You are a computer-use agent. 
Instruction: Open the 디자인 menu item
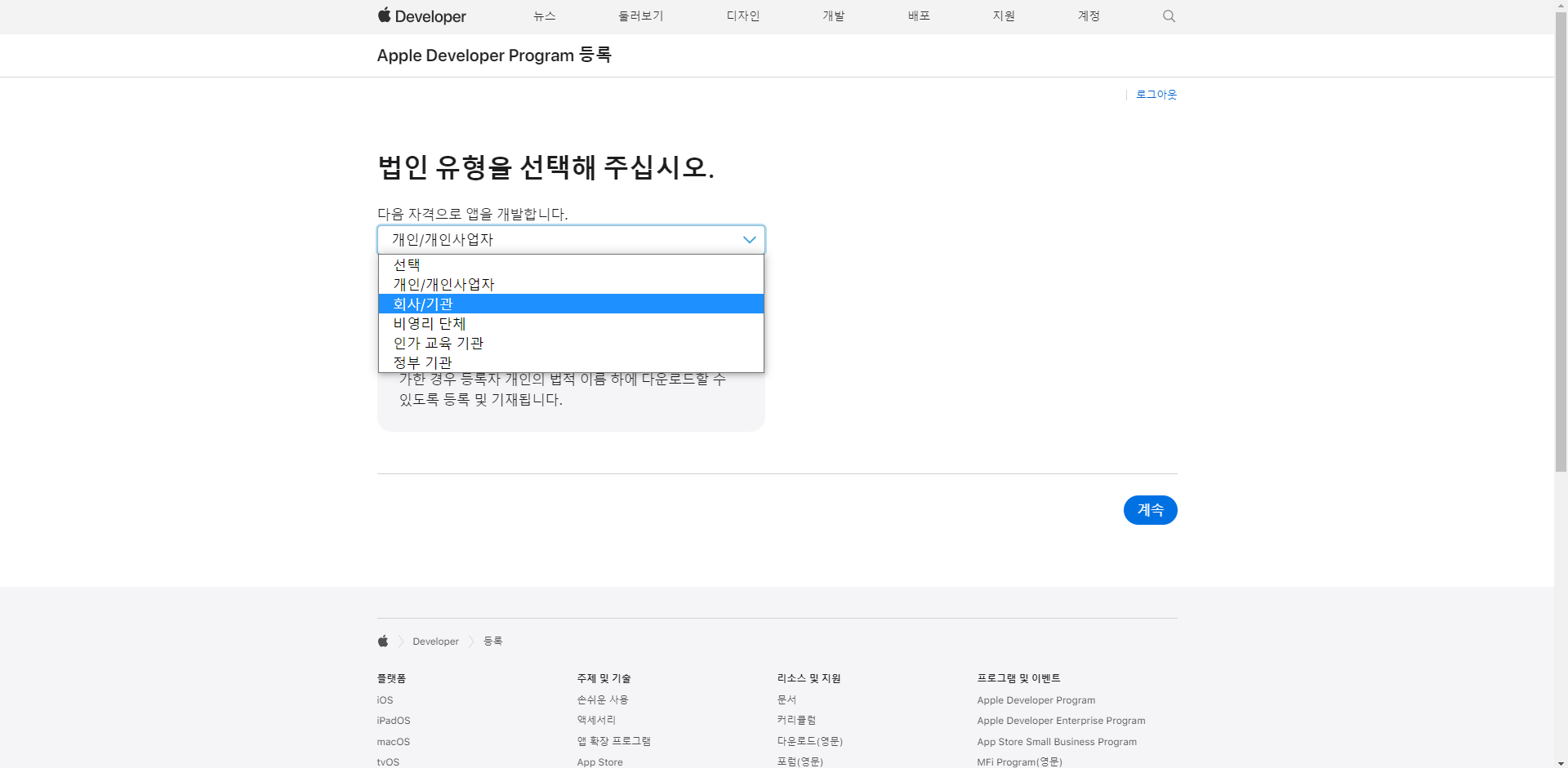click(x=743, y=16)
